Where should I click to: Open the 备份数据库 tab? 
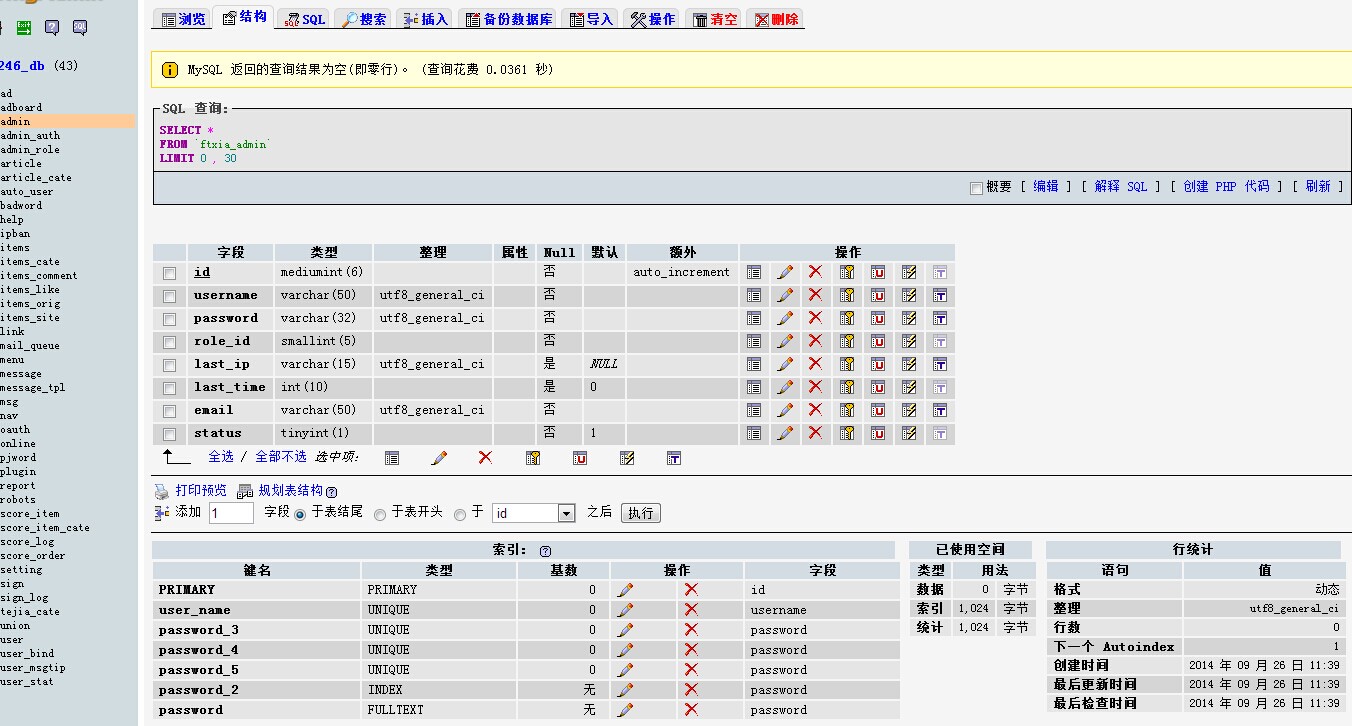point(508,19)
